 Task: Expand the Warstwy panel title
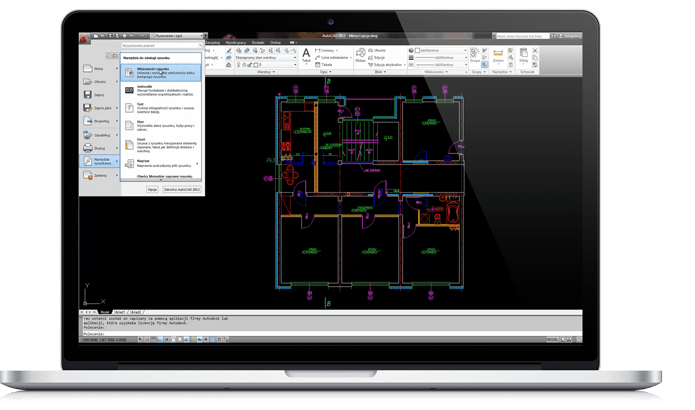[266, 72]
